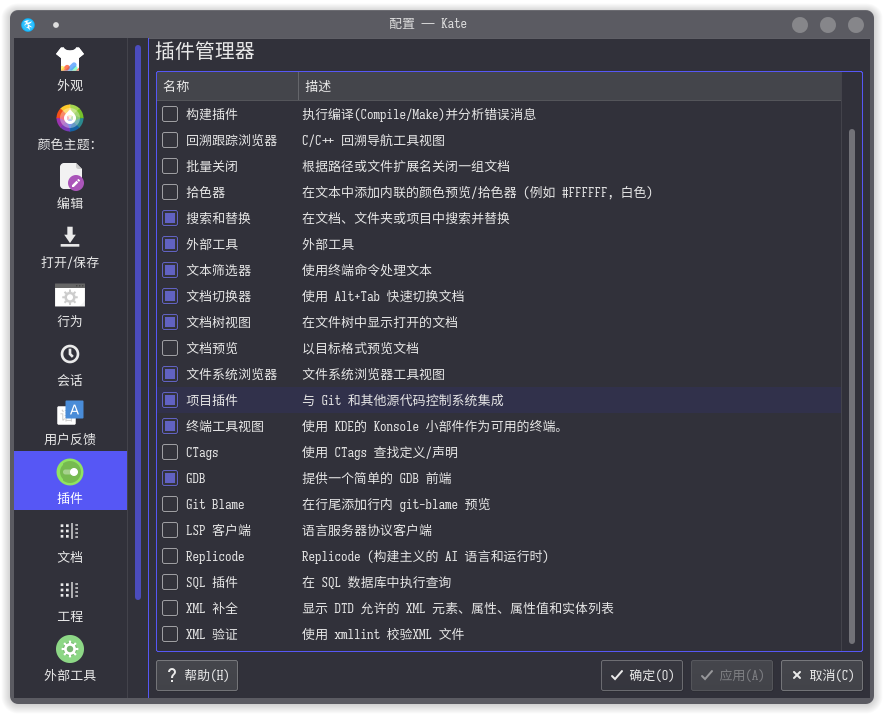Toggle the 项目插件 checkbox
884x714 pixels.
pyautogui.click(x=170, y=400)
